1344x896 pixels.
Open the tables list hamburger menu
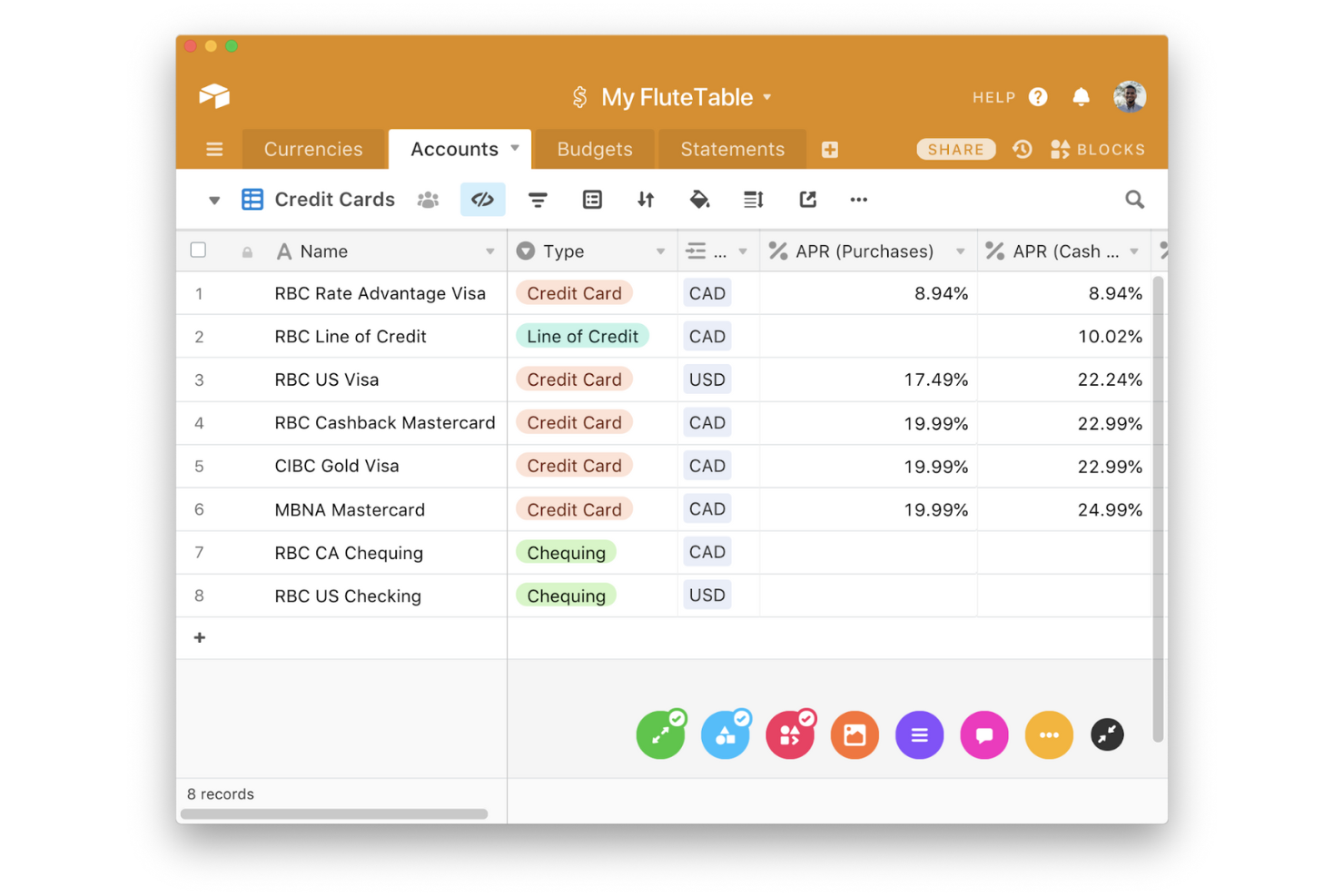pyautogui.click(x=214, y=149)
